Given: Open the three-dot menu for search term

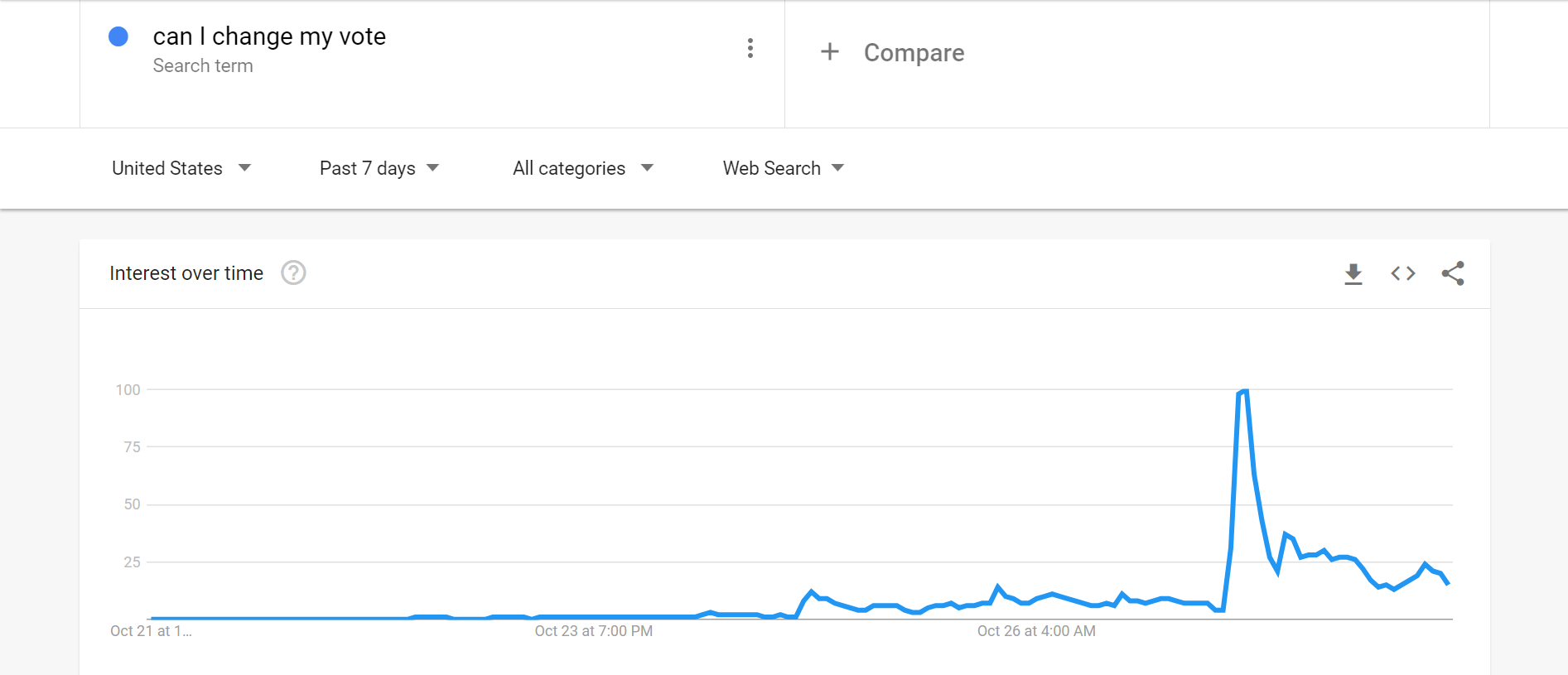Looking at the screenshot, I should [750, 48].
